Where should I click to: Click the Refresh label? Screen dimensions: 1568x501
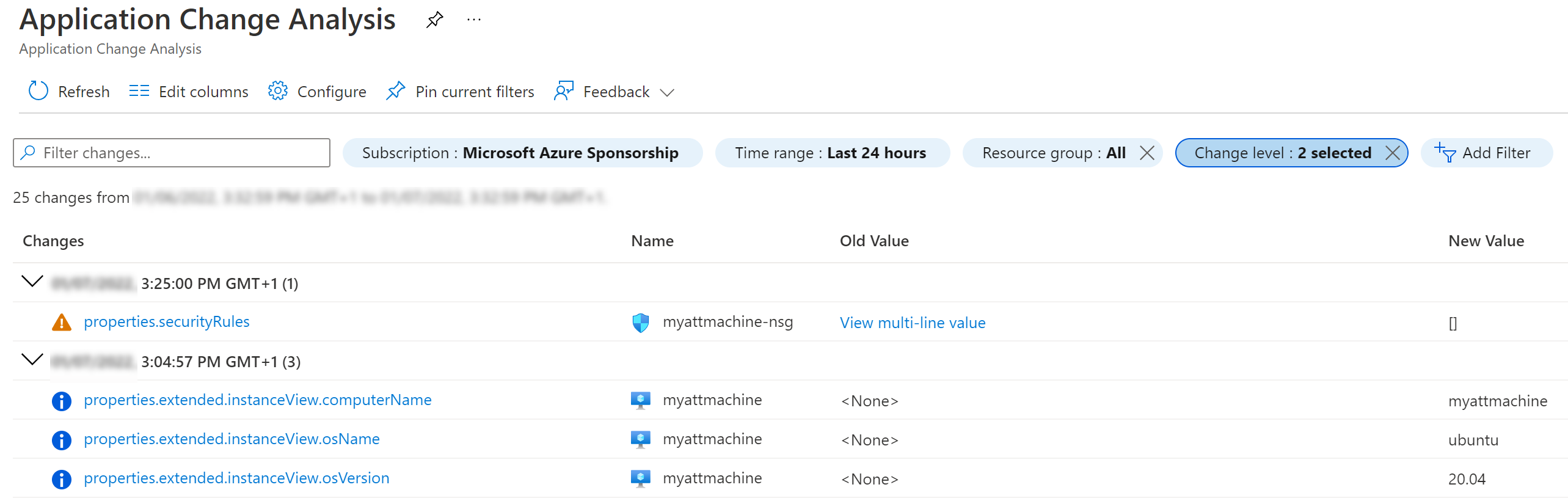(84, 92)
